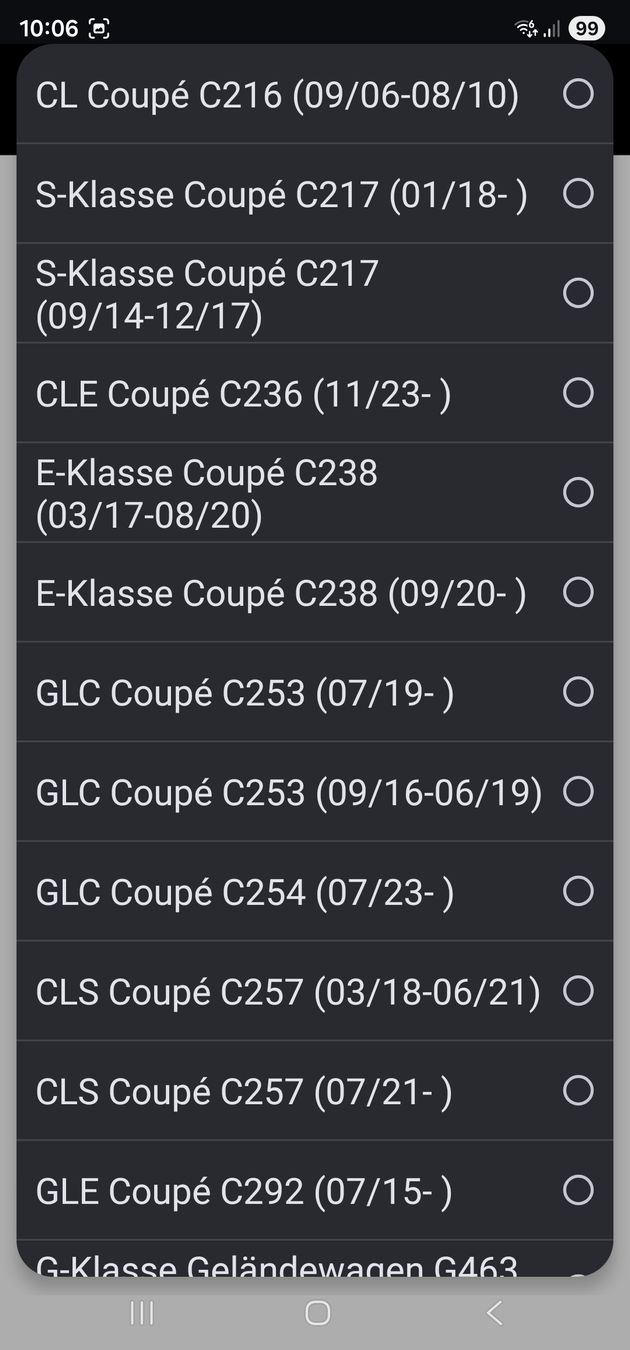The width and height of the screenshot is (630, 1350).
Task: Choose S-Klasse Coupé C217 (01/18- ) radio button
Action: pos(578,193)
